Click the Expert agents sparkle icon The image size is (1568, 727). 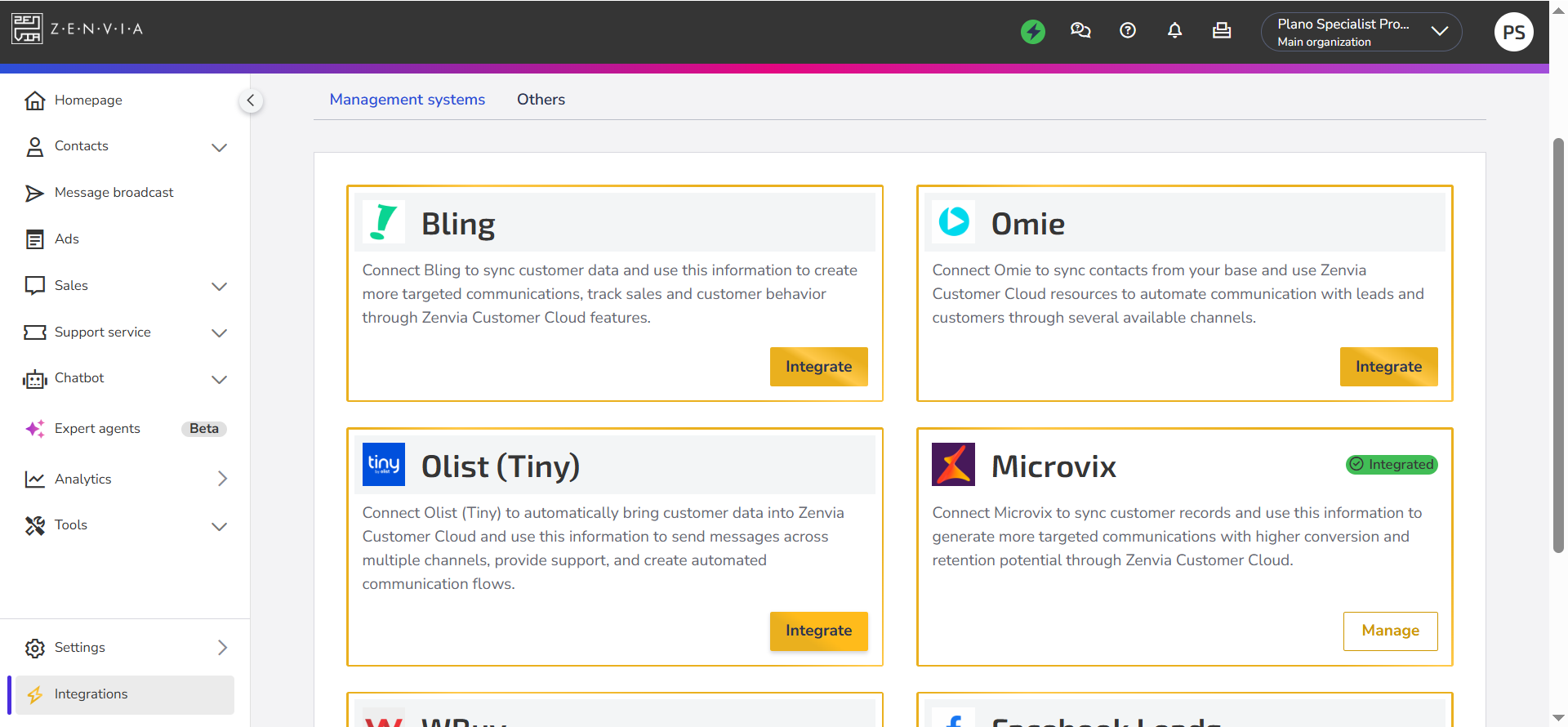click(35, 429)
